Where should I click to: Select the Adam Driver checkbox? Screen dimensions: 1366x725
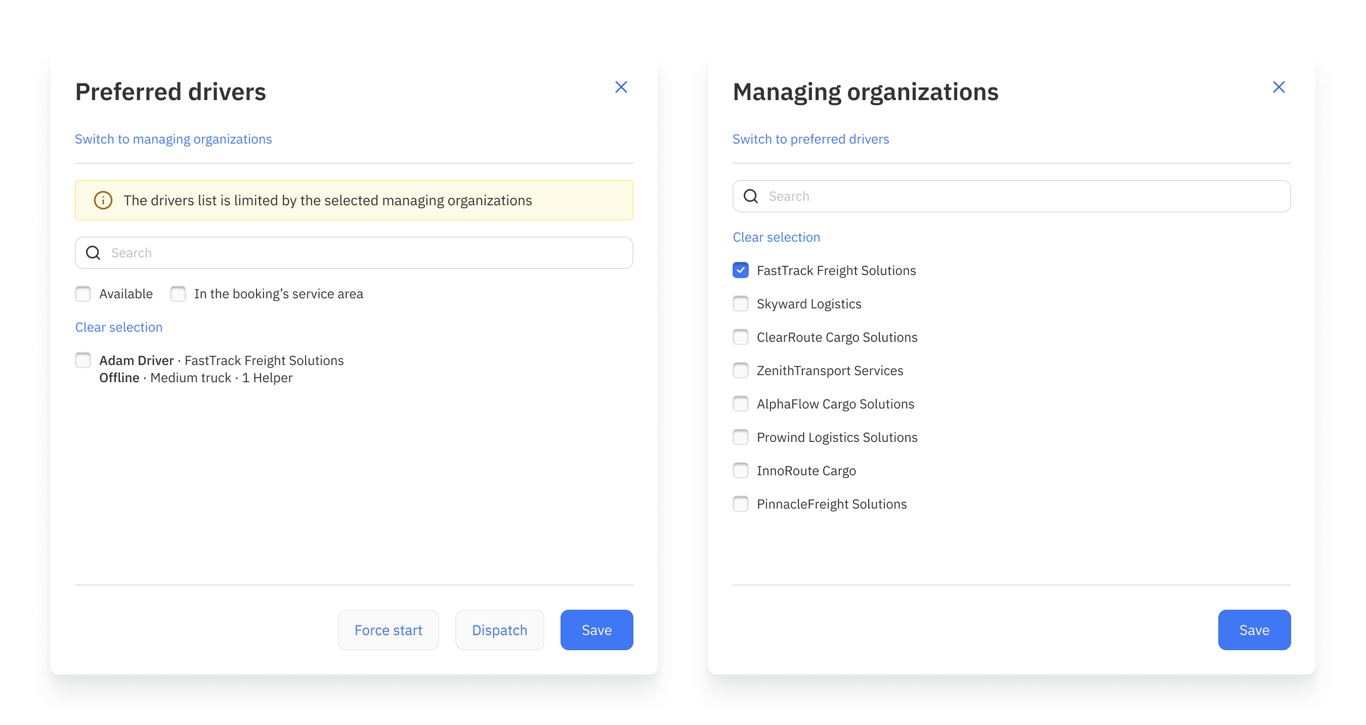click(83, 360)
